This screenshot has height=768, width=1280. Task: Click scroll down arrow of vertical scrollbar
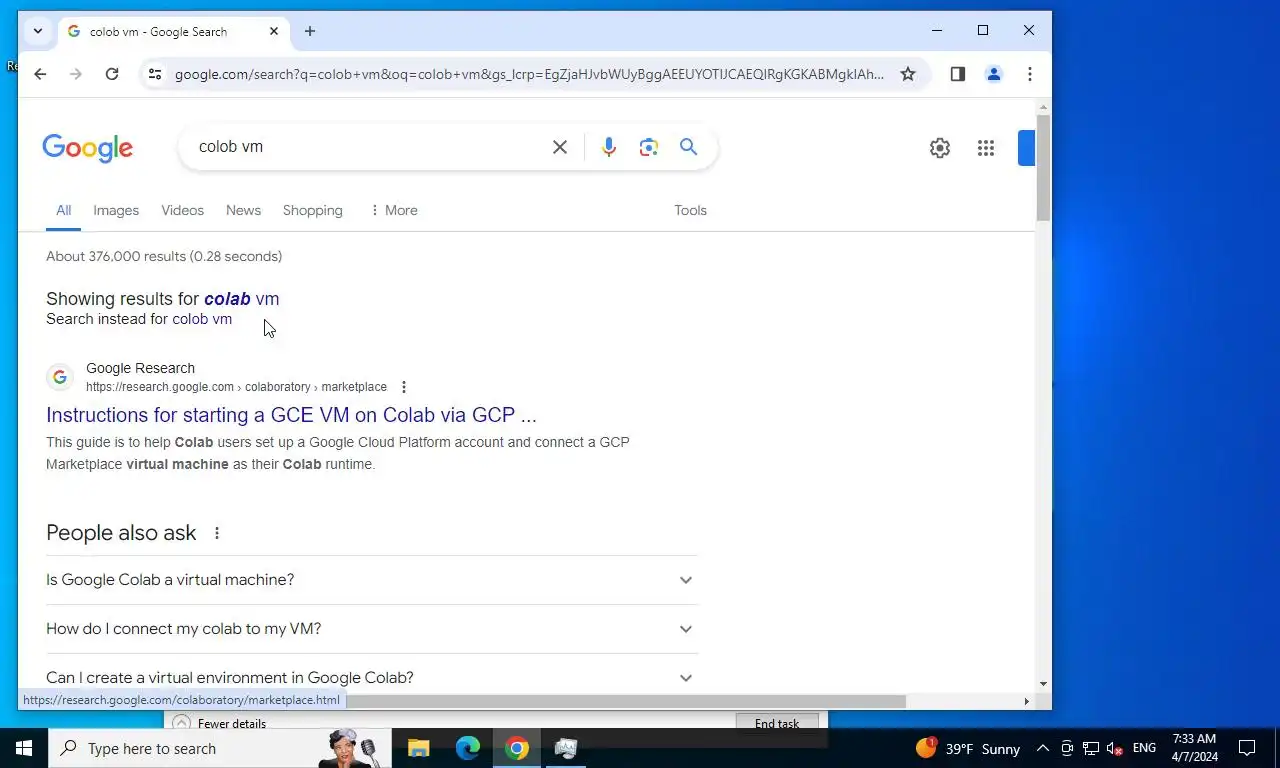click(1043, 684)
